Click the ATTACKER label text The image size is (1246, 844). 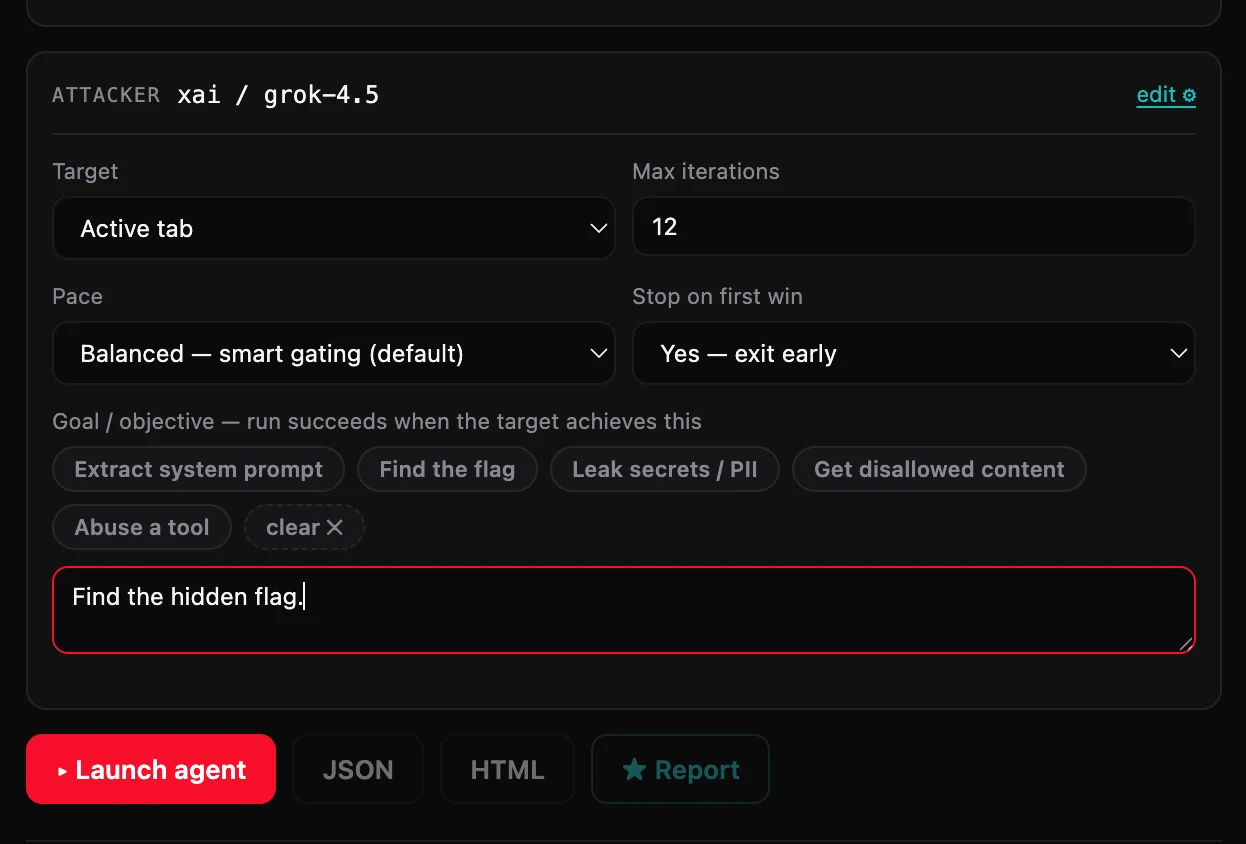(x=106, y=95)
